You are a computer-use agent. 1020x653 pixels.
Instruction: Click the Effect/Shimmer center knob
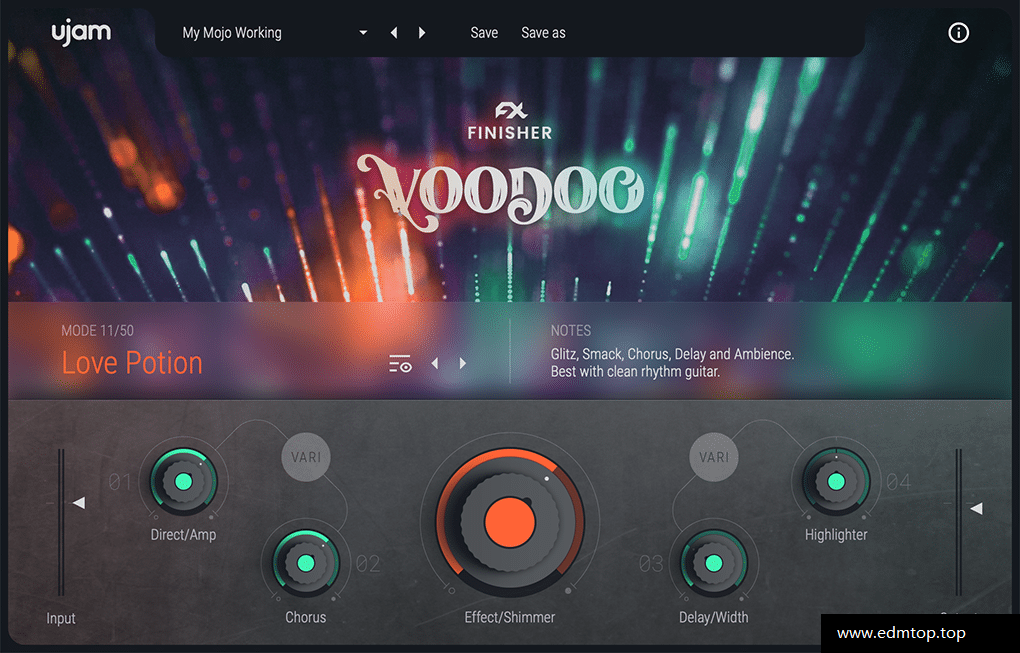(x=509, y=521)
